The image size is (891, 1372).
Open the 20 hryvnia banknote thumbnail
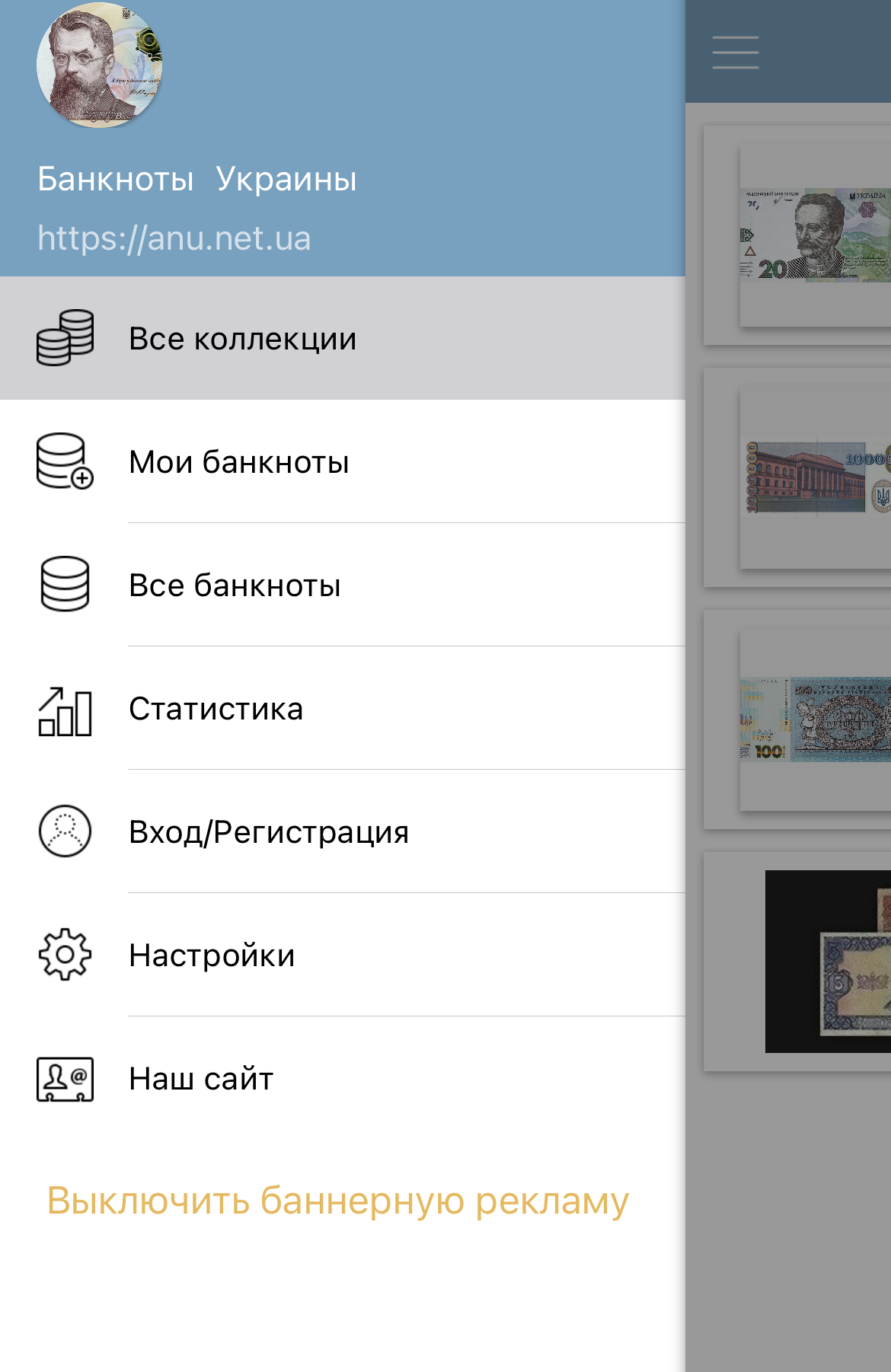coord(813,235)
